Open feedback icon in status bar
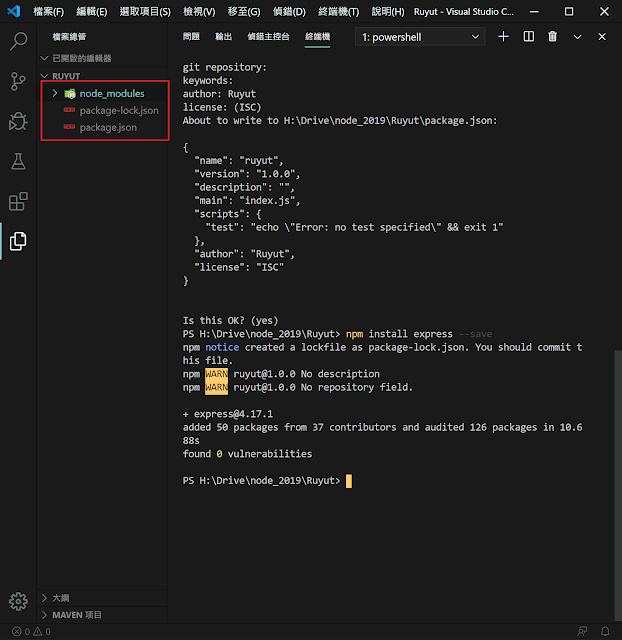This screenshot has width=622, height=640. coord(582,631)
